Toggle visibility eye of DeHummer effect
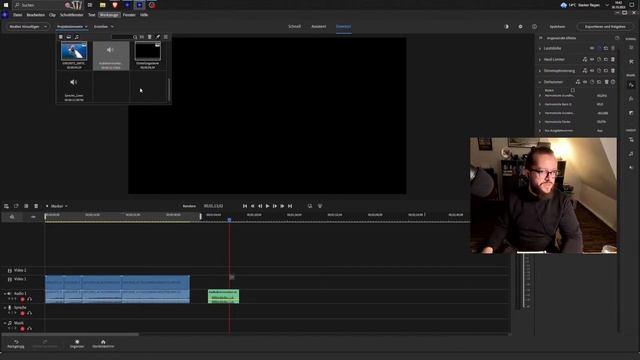This screenshot has width=640, height=360. click(x=585, y=82)
